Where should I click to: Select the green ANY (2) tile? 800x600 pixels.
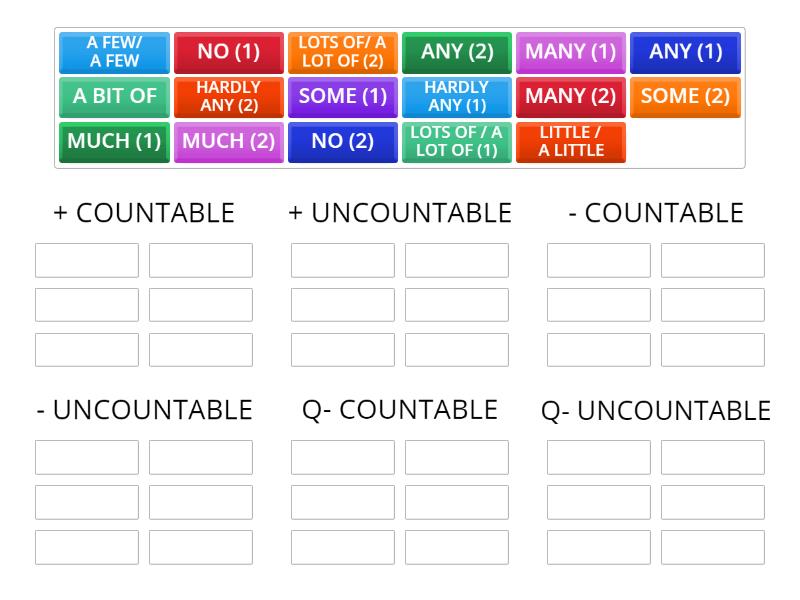click(457, 52)
